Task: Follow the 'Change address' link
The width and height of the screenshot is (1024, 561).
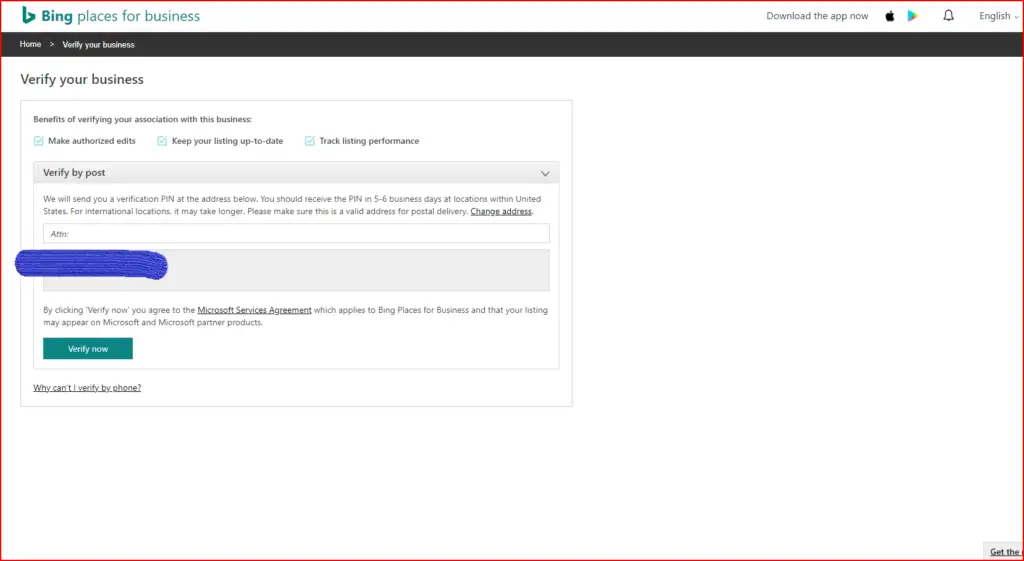Action: [501, 212]
